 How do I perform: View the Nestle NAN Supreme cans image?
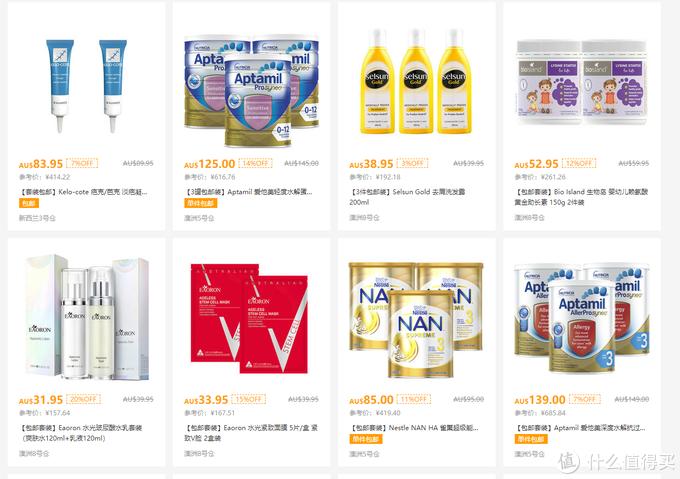(x=416, y=319)
